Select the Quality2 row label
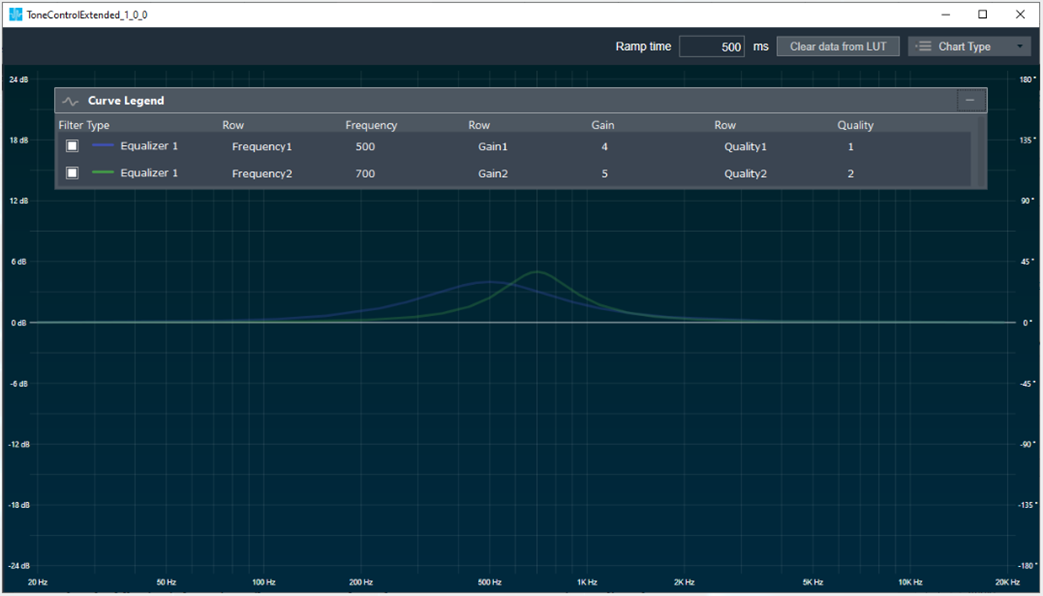Image resolution: width=1043 pixels, height=596 pixels. click(746, 174)
